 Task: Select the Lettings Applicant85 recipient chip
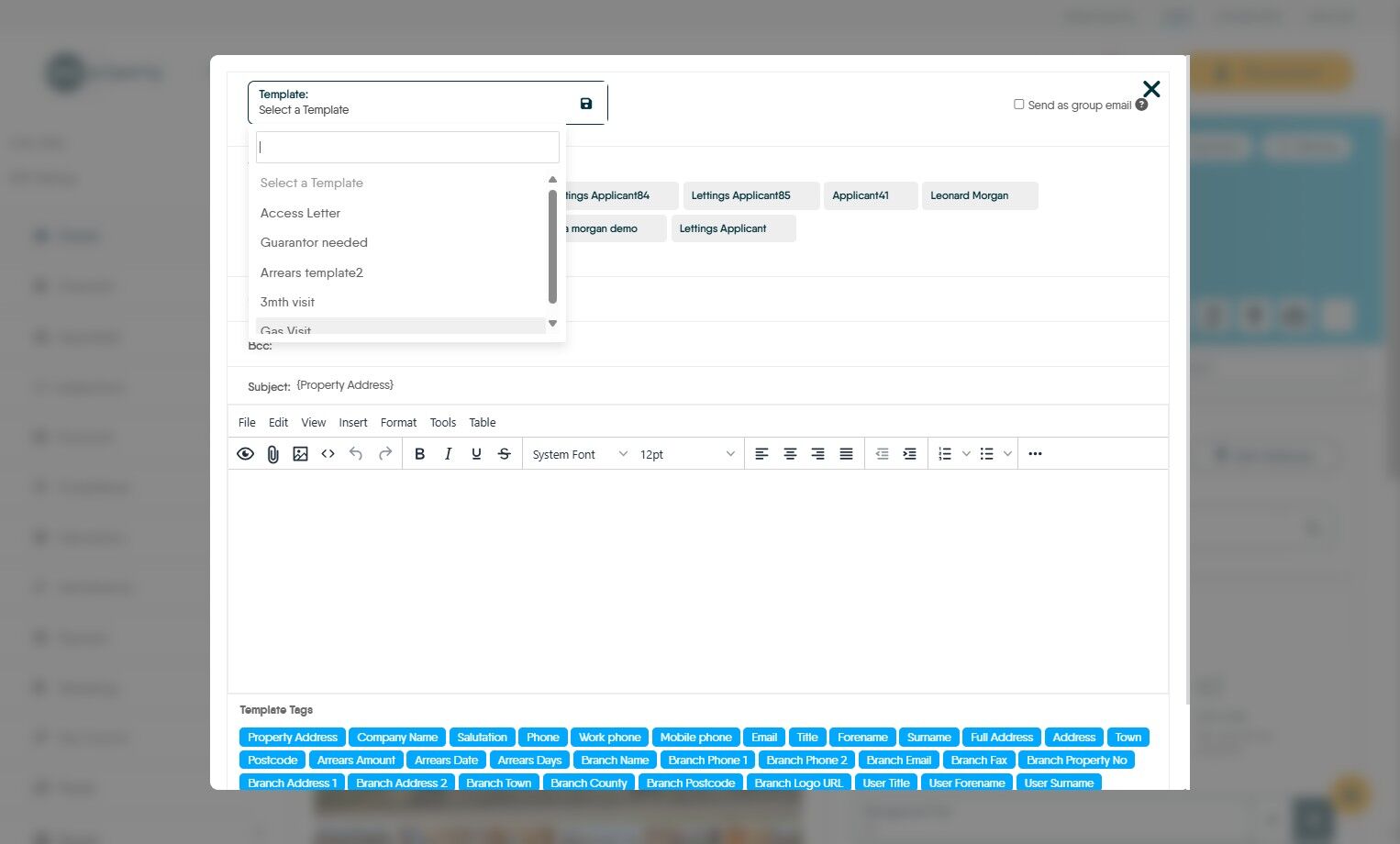(x=751, y=195)
